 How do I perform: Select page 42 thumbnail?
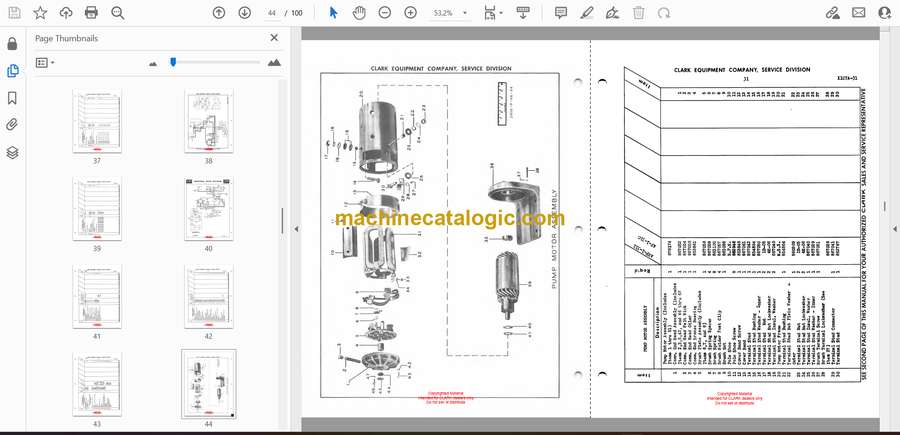208,297
